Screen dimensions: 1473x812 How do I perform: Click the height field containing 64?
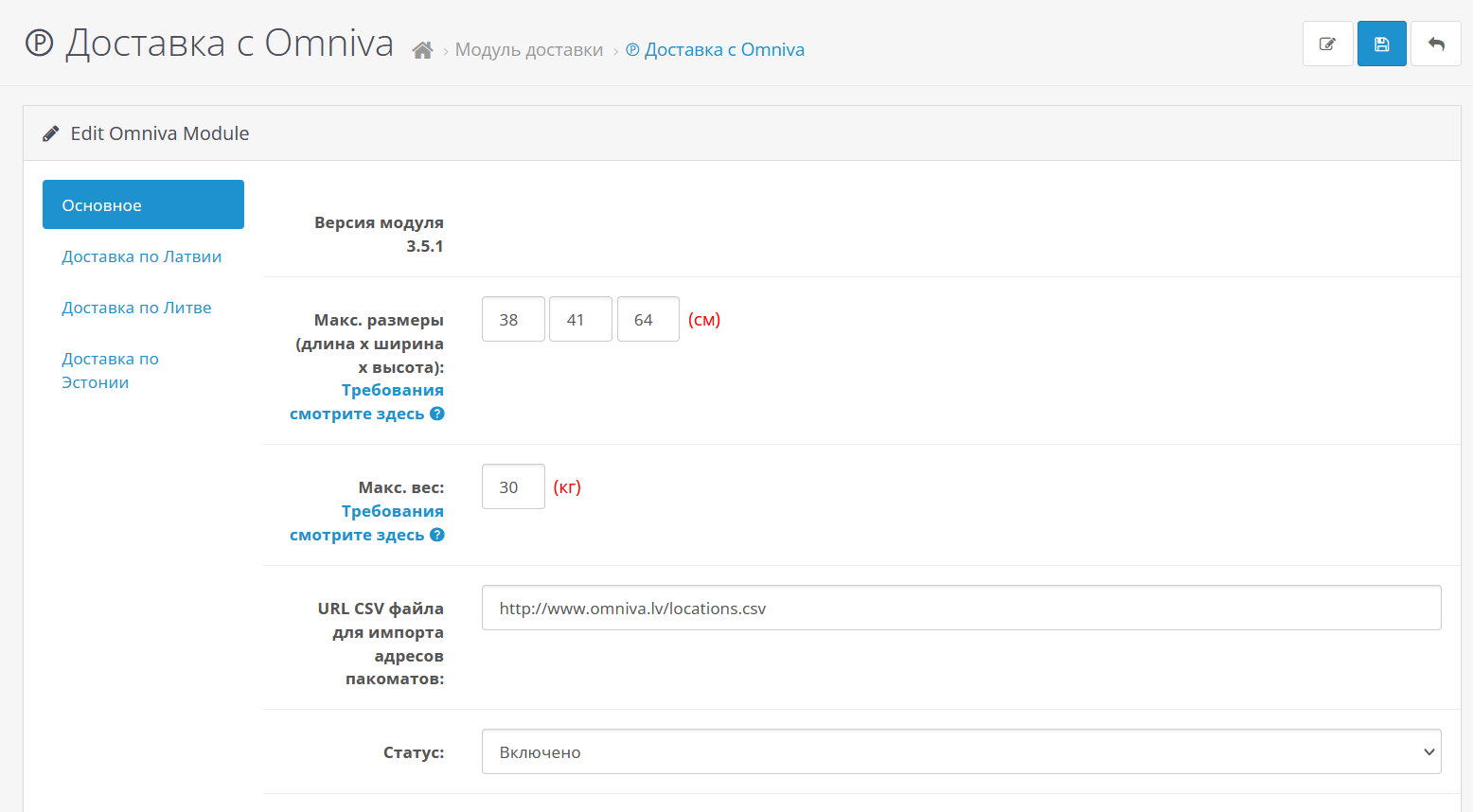[648, 319]
